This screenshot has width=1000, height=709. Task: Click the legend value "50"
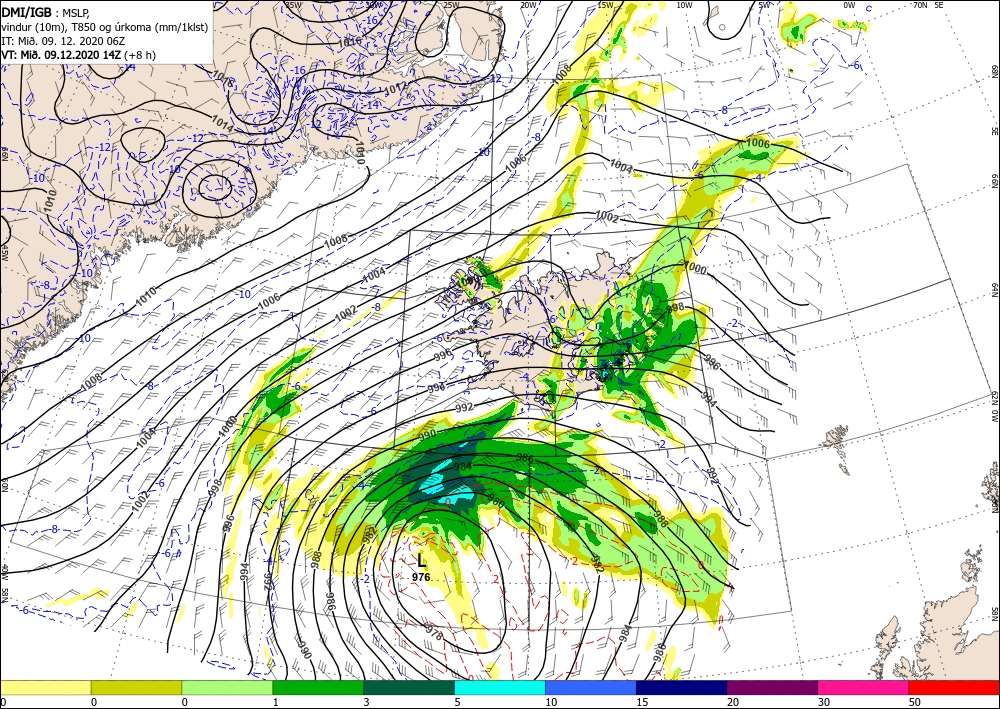point(915,702)
